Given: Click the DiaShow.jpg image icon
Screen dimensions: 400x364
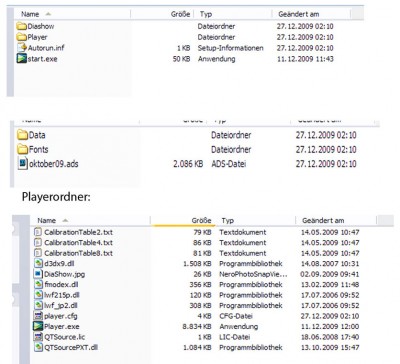Looking at the screenshot, I should tap(38, 274).
